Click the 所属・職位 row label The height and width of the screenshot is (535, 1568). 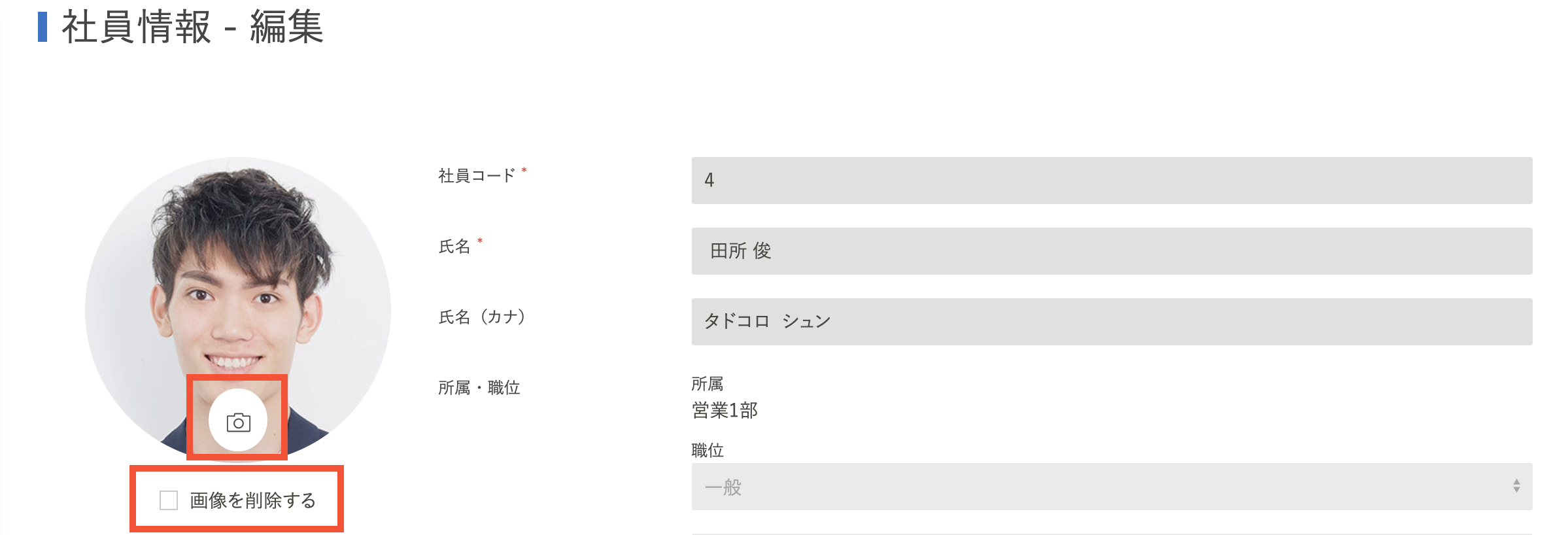(479, 388)
